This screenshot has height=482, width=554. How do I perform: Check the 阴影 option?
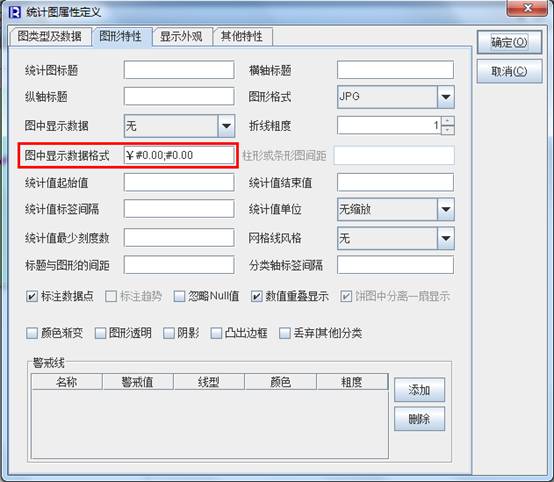[169, 333]
